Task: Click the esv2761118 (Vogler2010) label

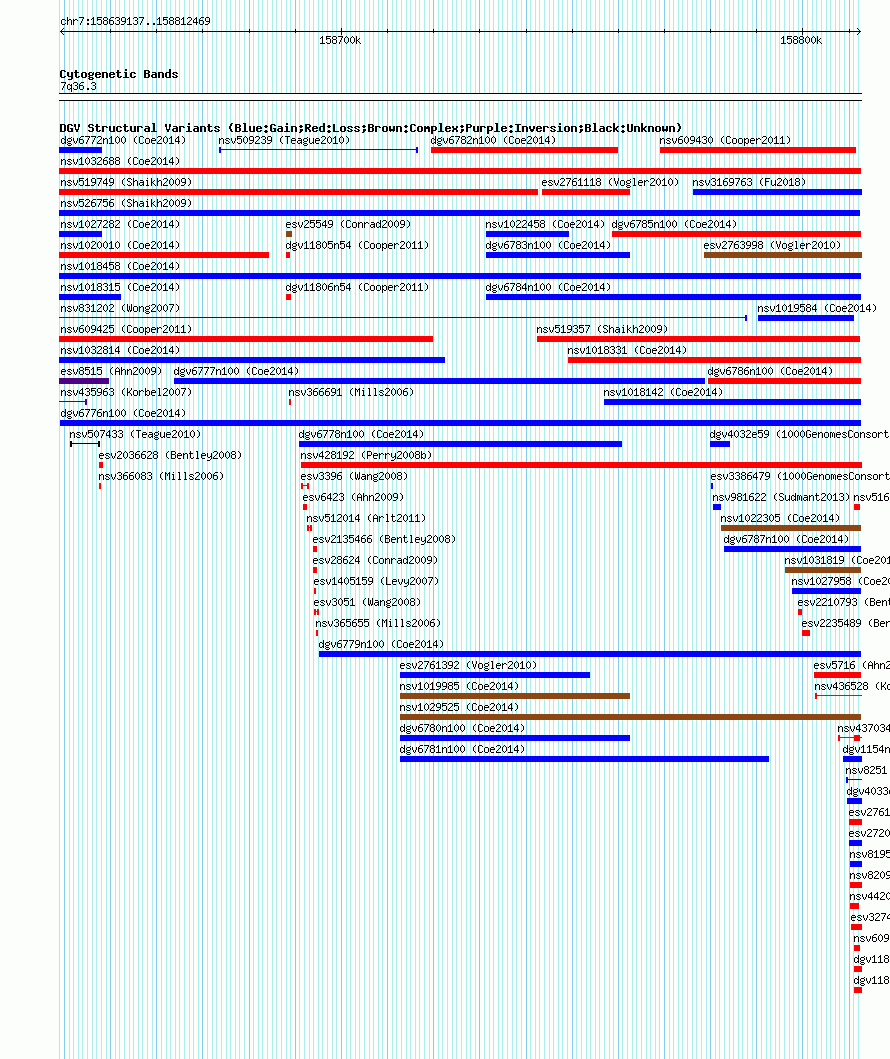Action: (610, 182)
